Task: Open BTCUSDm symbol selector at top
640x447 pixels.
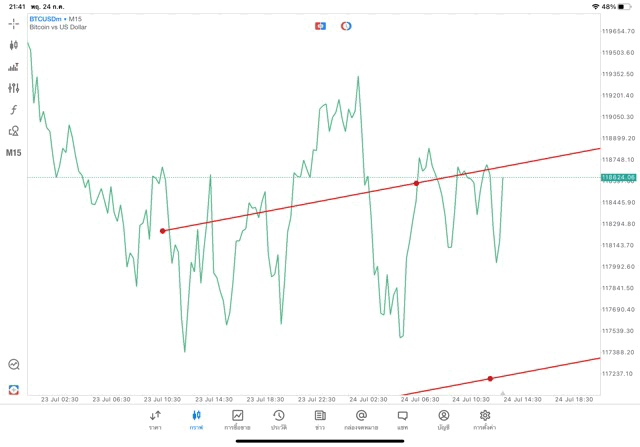Action: click(45, 19)
